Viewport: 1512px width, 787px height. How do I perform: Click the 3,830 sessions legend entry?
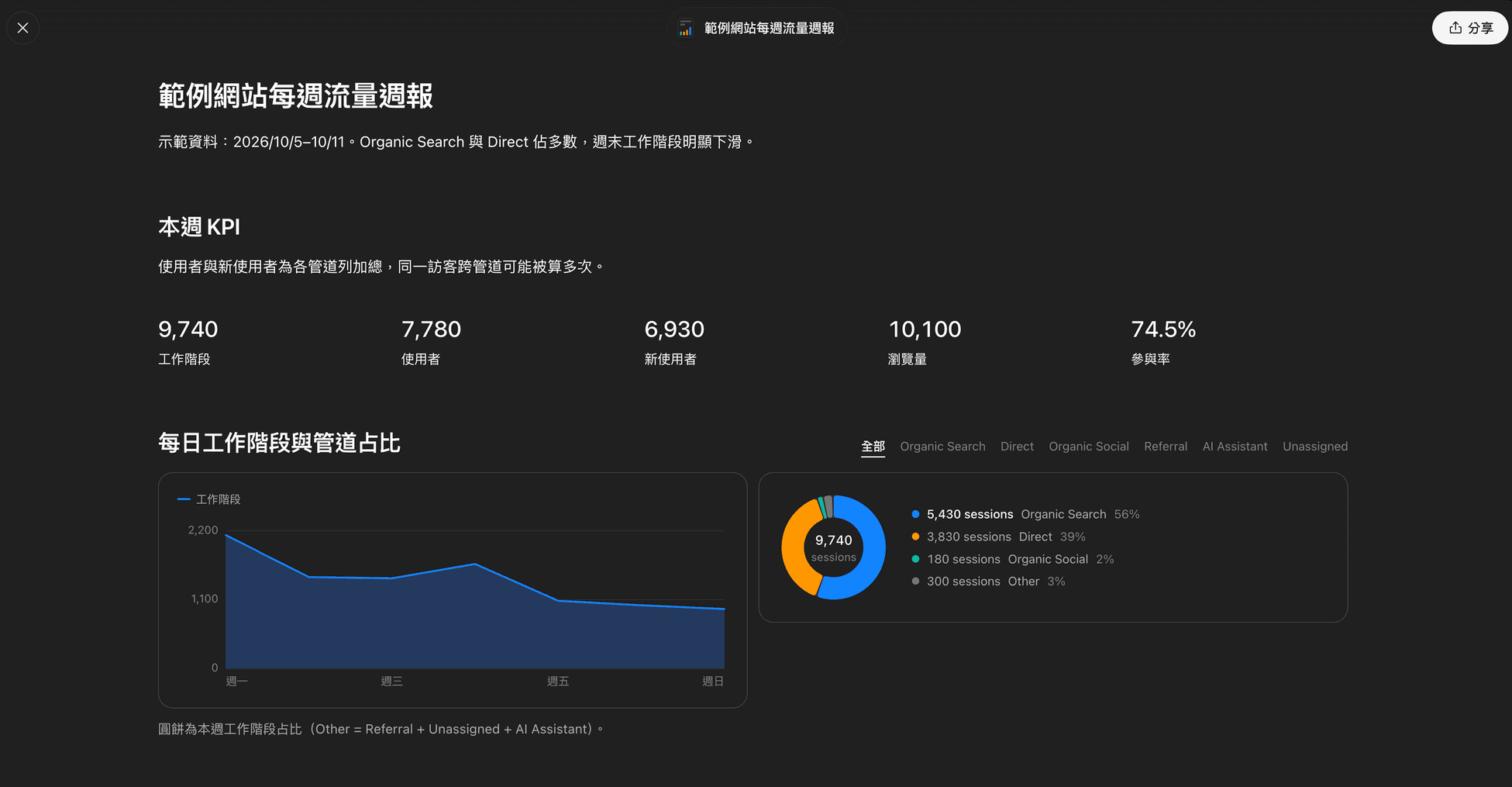(999, 537)
